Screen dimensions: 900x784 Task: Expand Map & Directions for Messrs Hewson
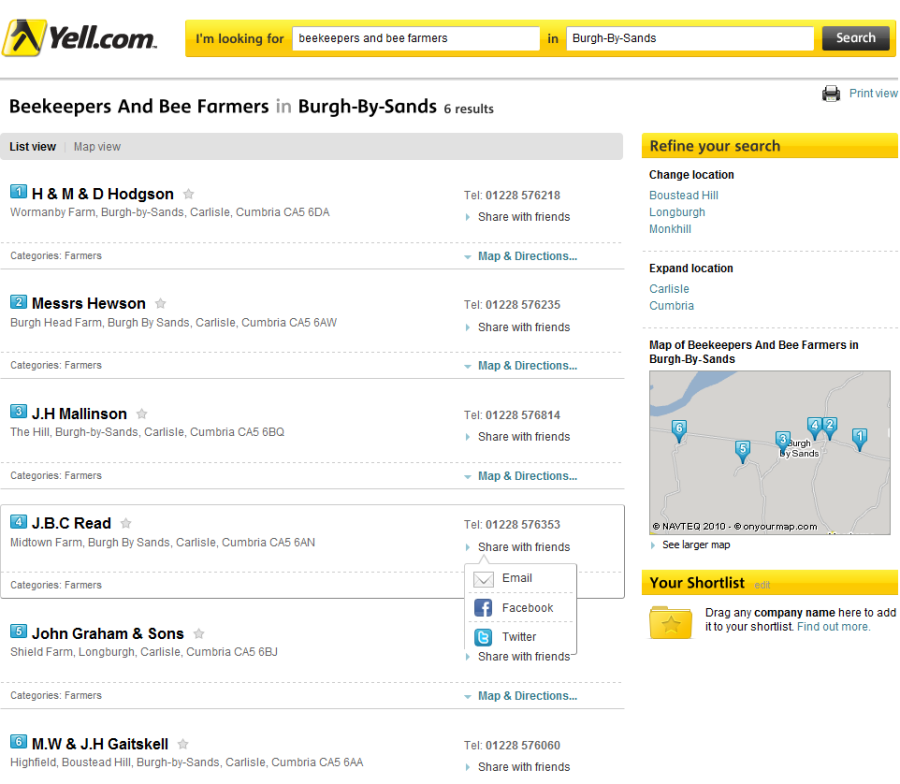click(521, 366)
